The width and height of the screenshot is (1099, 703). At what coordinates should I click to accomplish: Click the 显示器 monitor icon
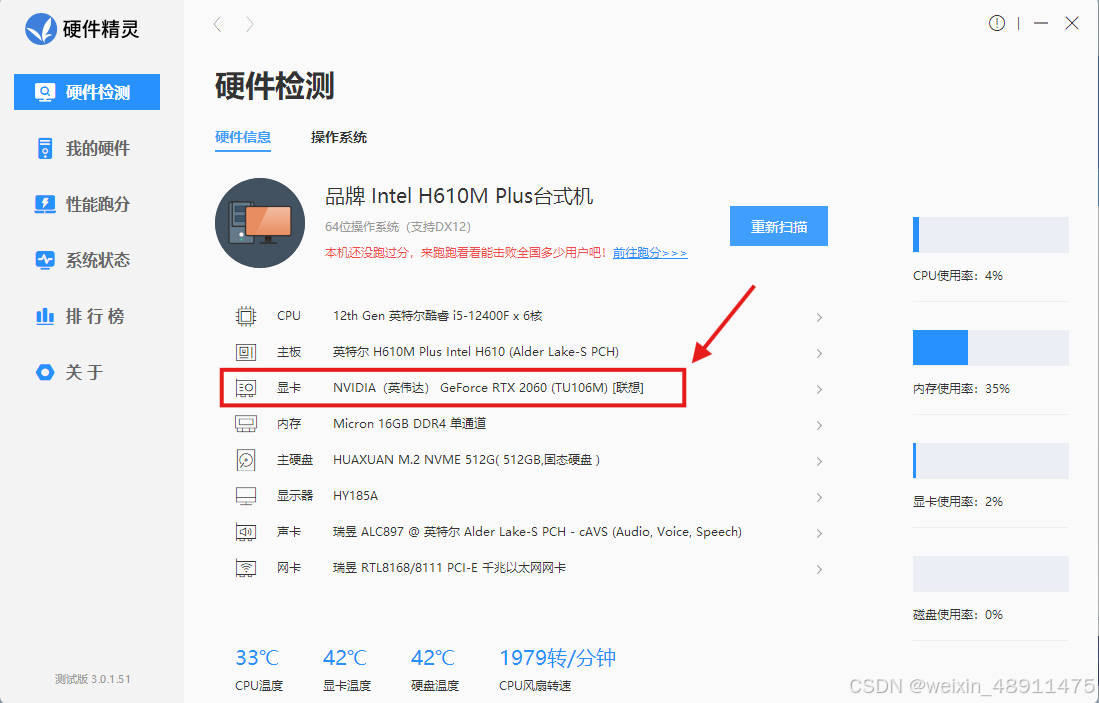tap(246, 496)
